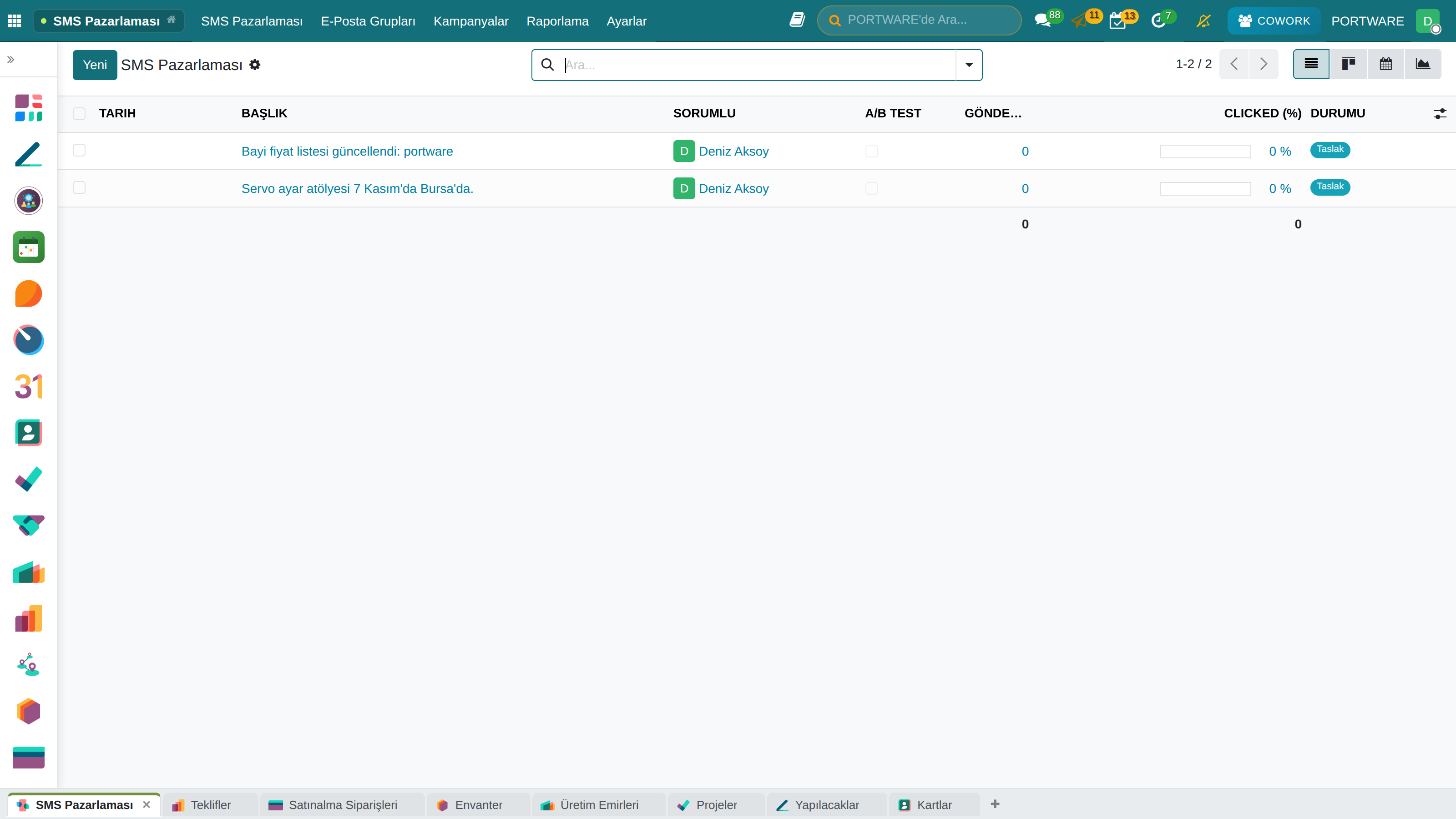1456x819 pixels.
Task: Switch to calendar view
Action: [x=1385, y=65]
